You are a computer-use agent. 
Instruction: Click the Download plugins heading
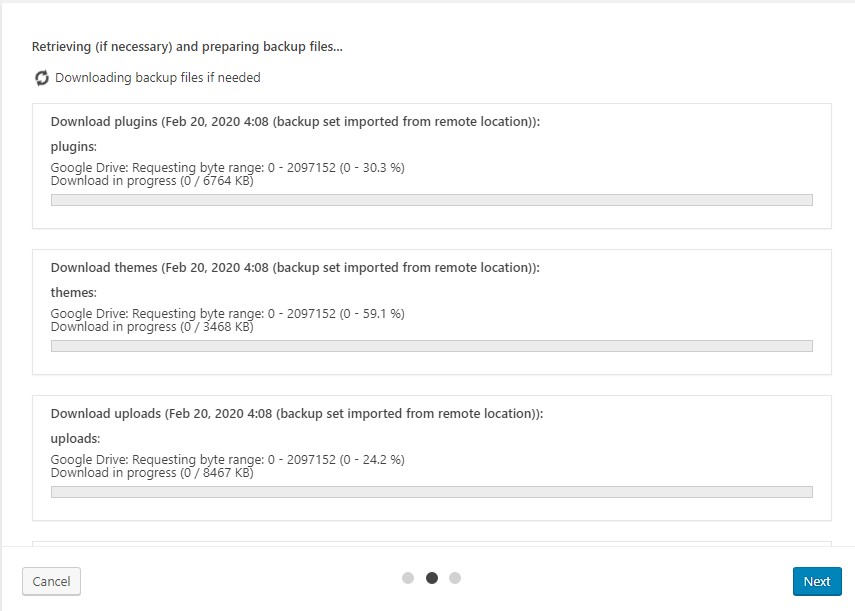295,122
